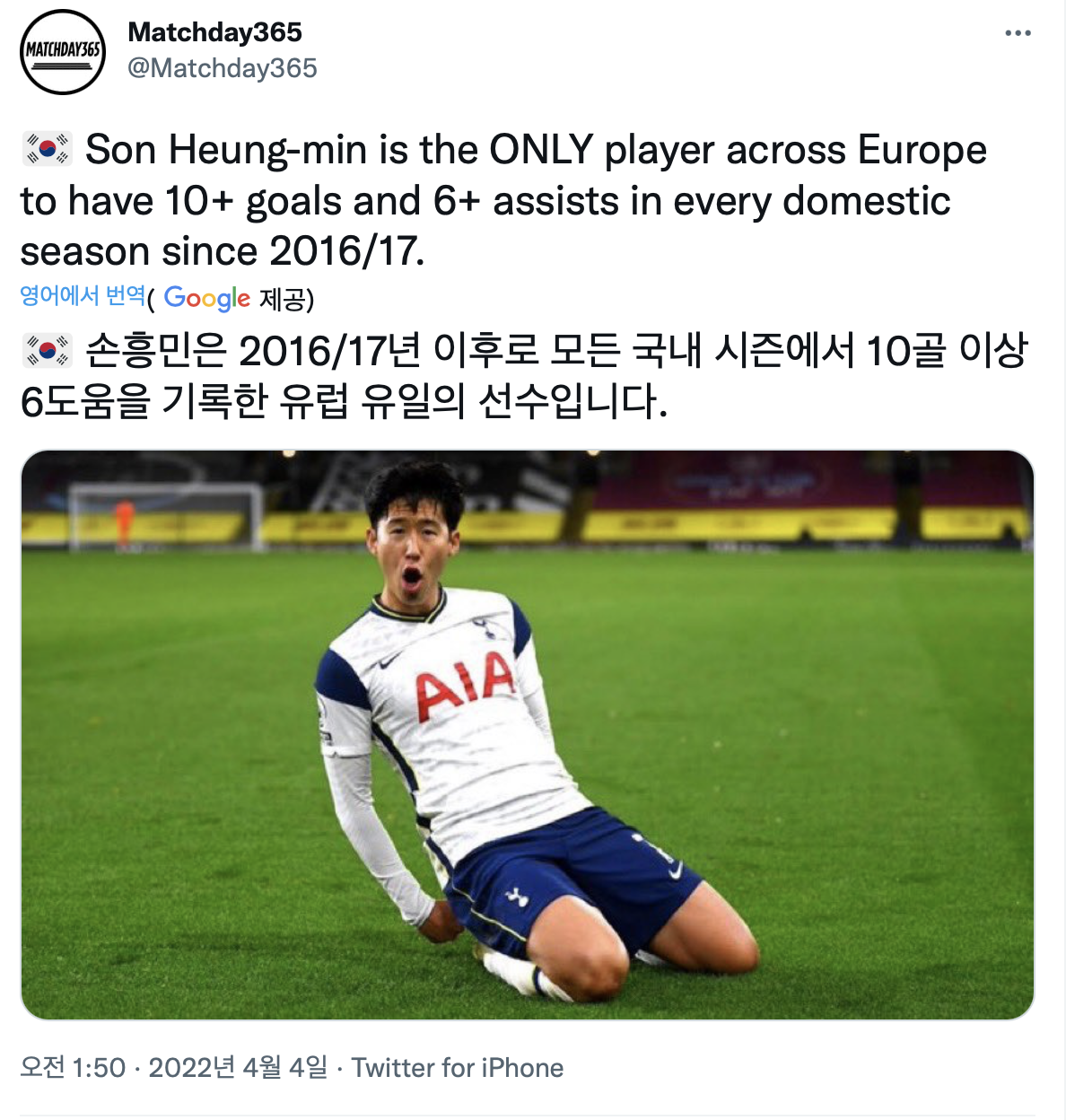Click the Tottenham crest on the navy shorts
Screen dimensions: 1066x1120
[517, 896]
